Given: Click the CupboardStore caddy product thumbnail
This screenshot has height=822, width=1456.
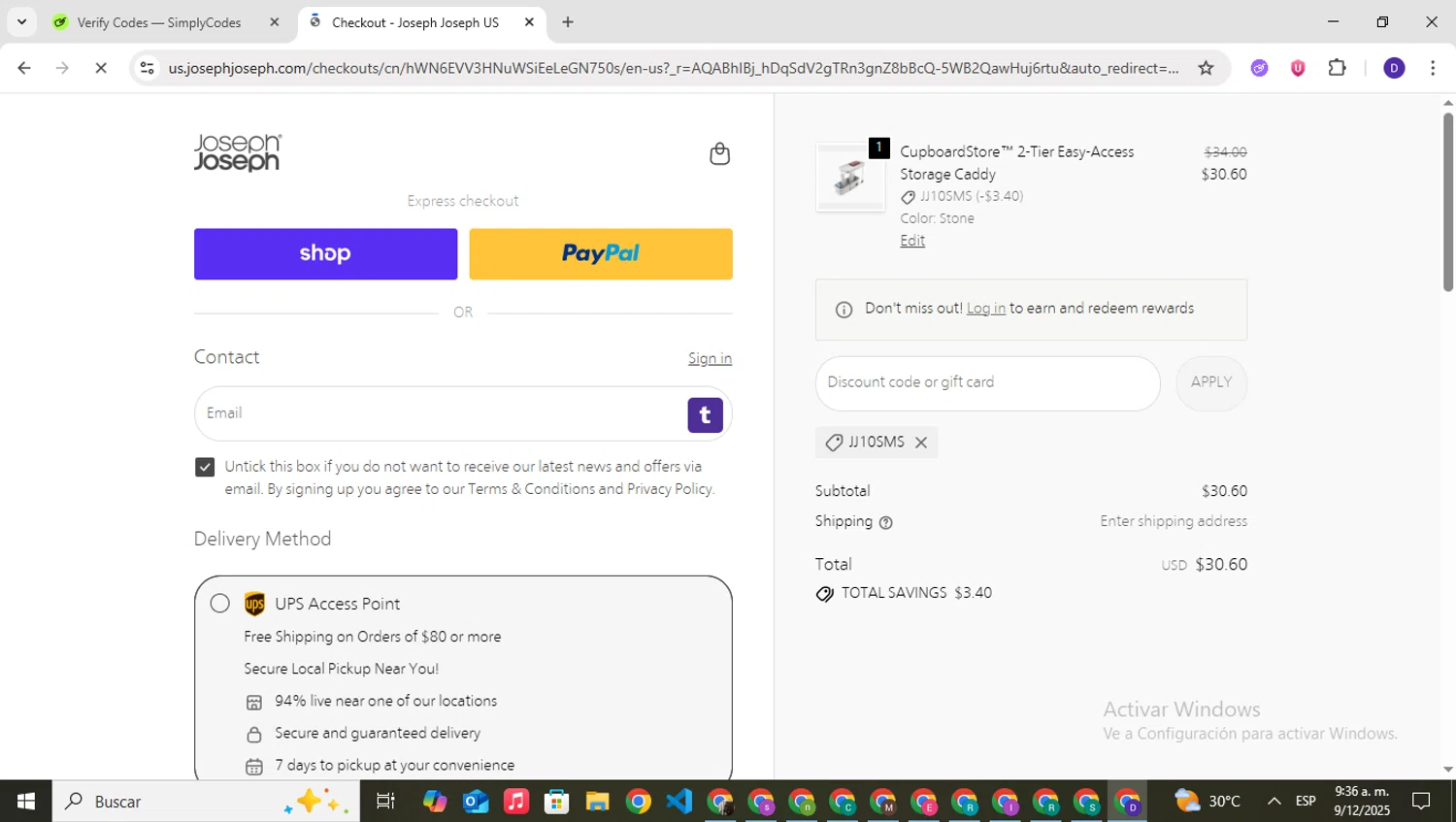Looking at the screenshot, I should pos(850,178).
